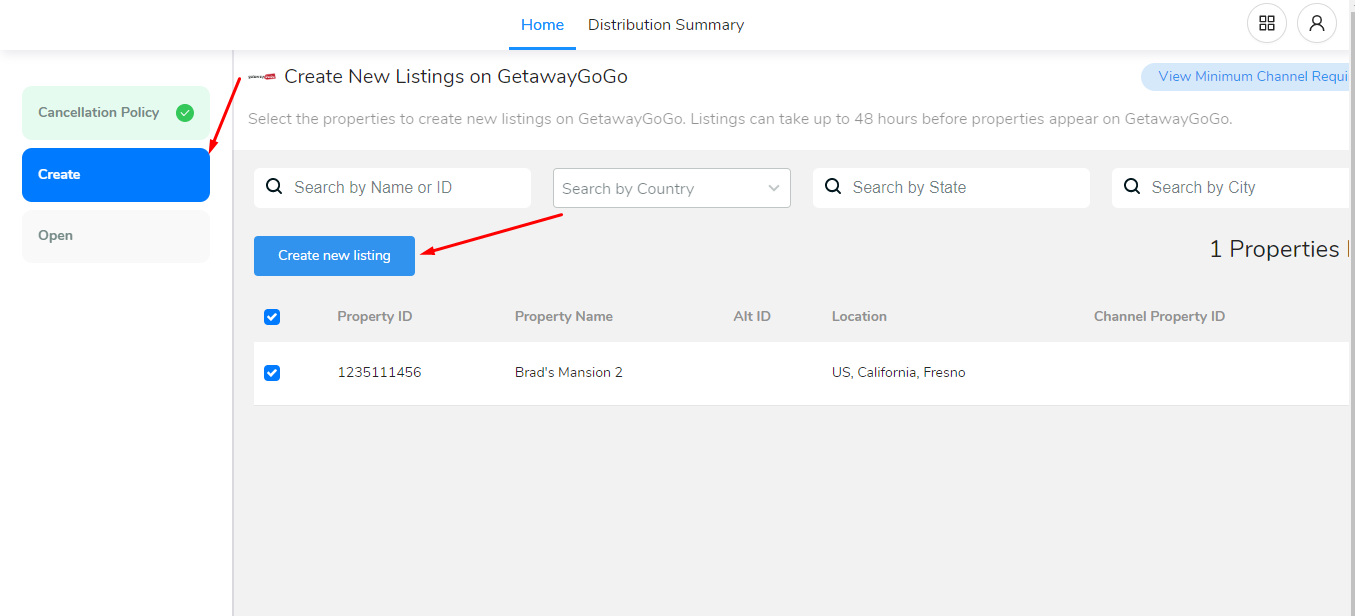This screenshot has height=616, width=1355.
Task: Click the Alt ID column header
Action: tap(752, 317)
